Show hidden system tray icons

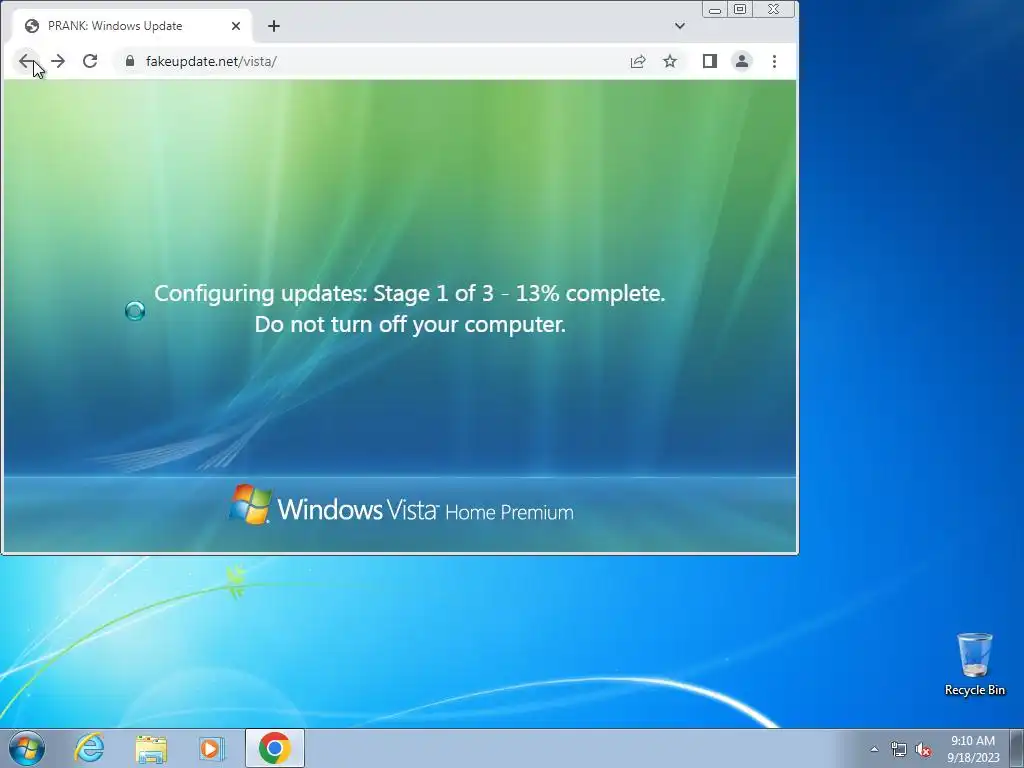[874, 749]
